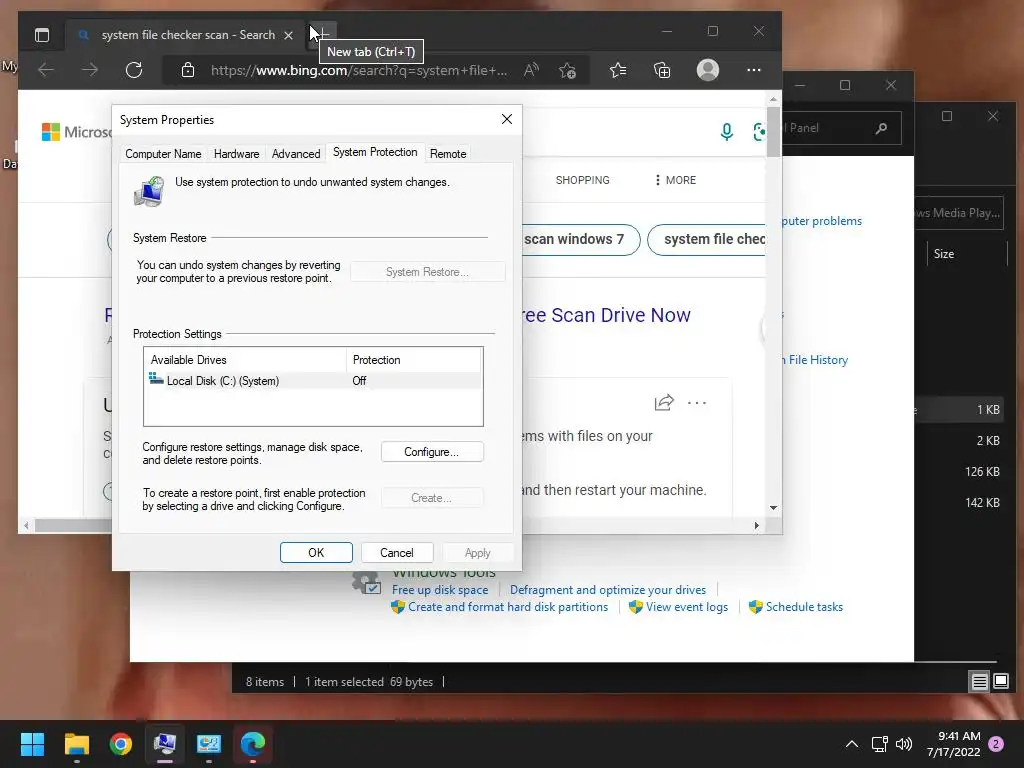Image resolution: width=1024 pixels, height=768 pixels.
Task: Switch to Hardware tab
Action: 236,154
